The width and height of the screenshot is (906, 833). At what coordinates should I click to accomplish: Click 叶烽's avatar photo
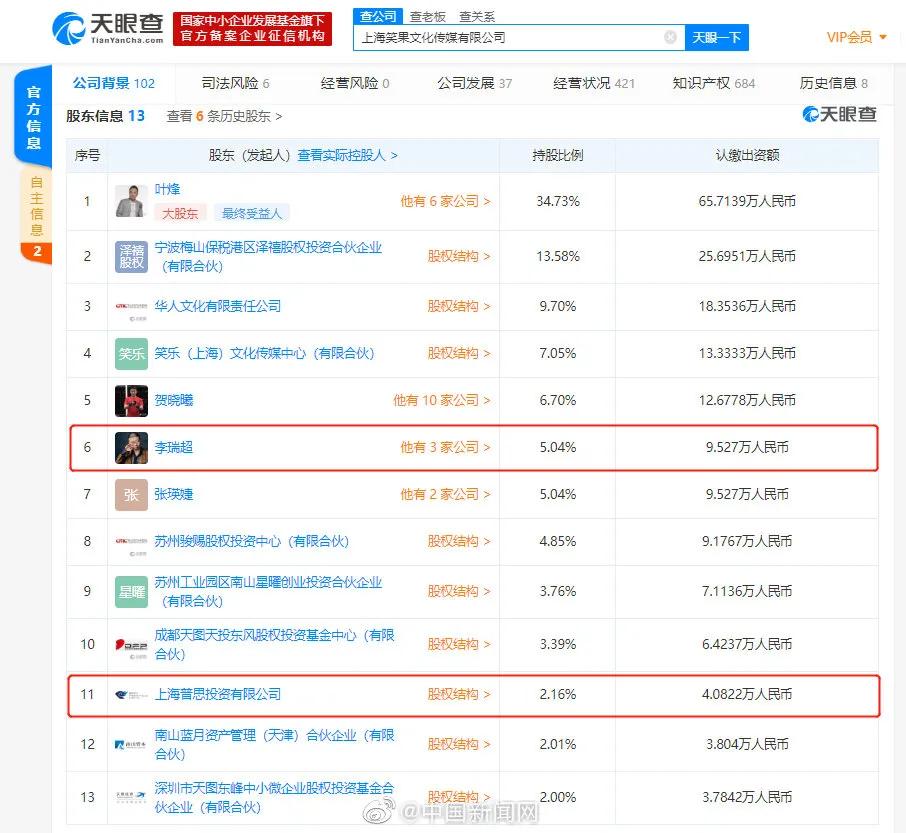(131, 201)
